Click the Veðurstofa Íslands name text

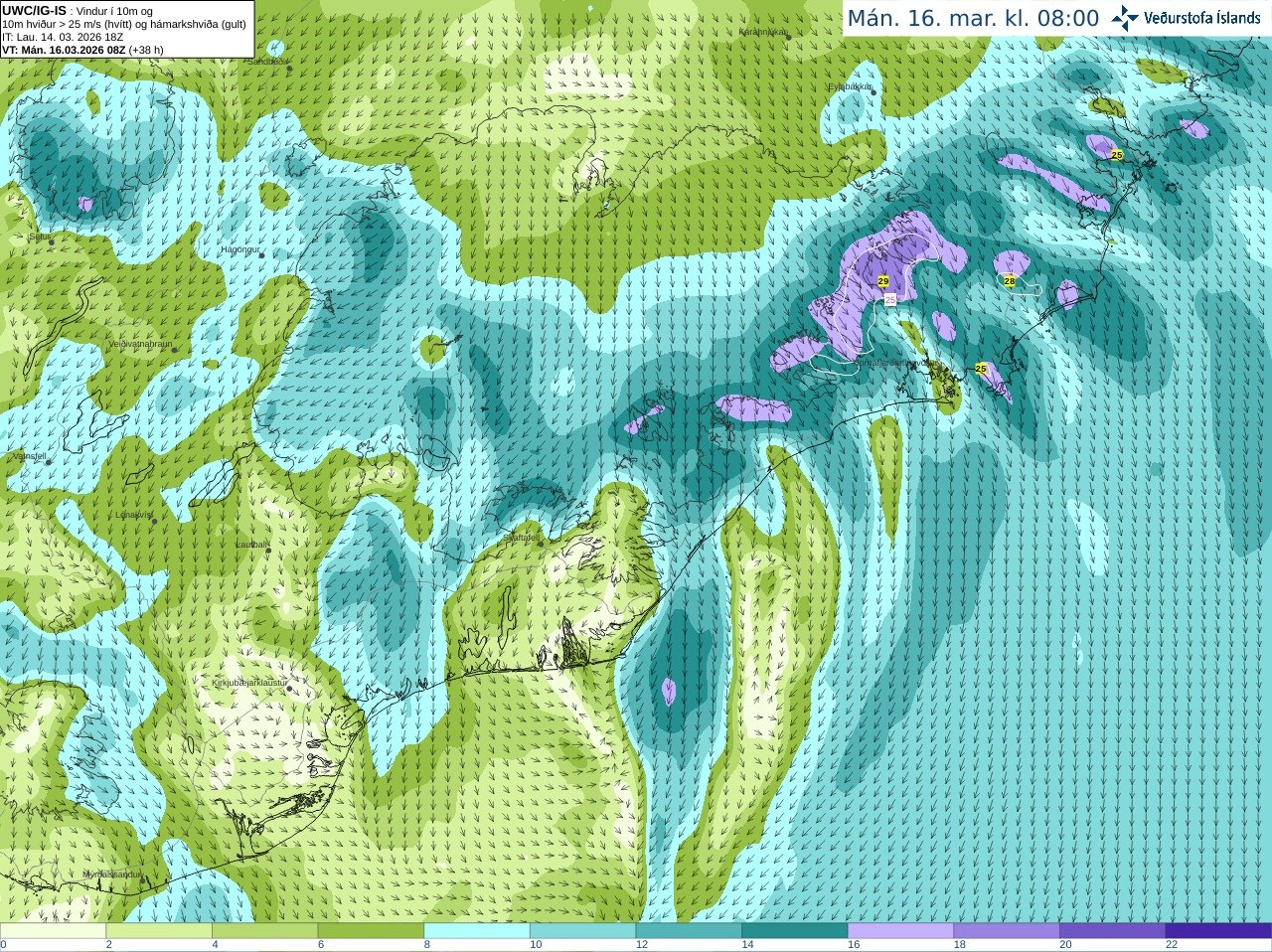(1202, 18)
